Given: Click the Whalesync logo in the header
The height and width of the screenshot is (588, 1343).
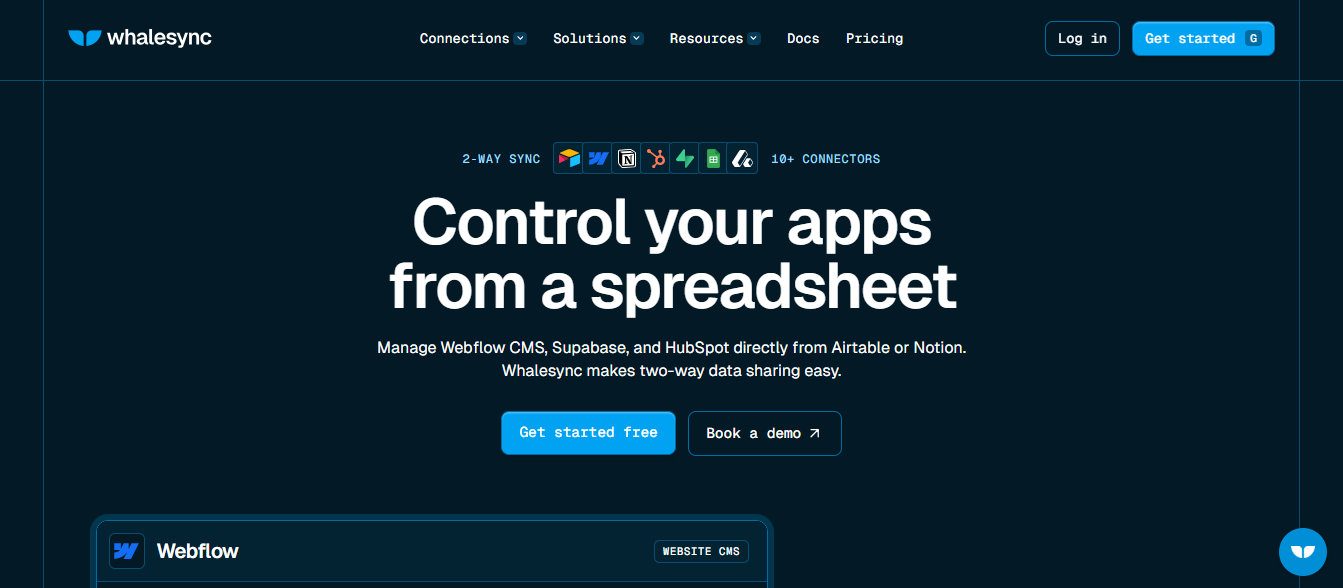Looking at the screenshot, I should tap(140, 38).
